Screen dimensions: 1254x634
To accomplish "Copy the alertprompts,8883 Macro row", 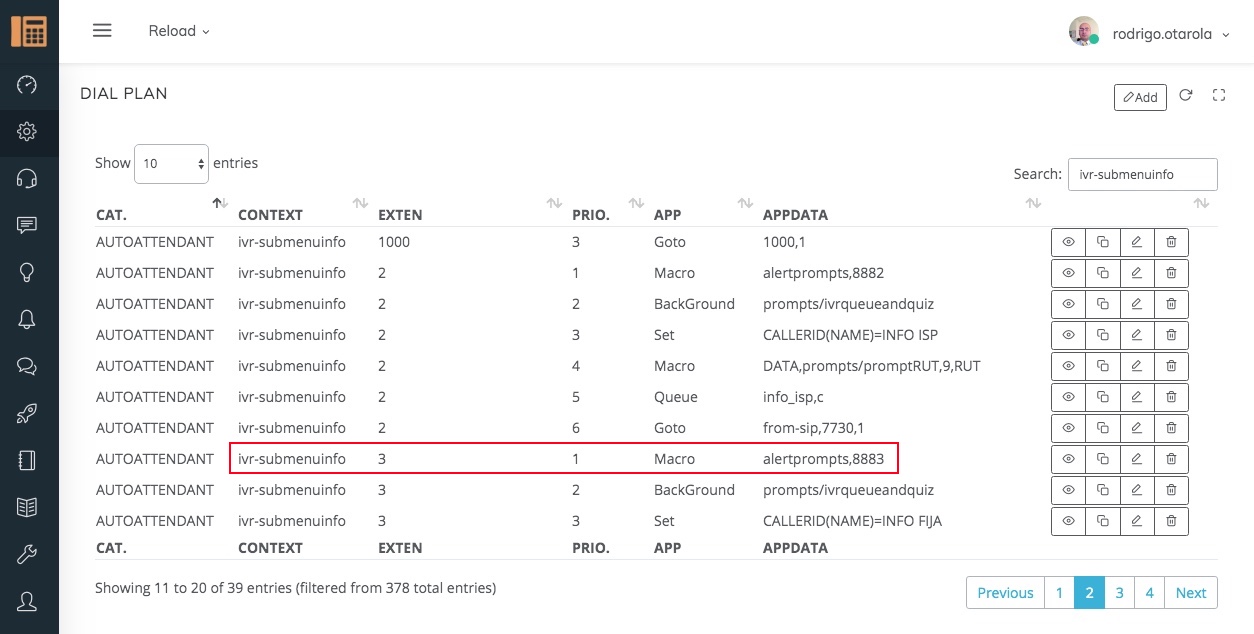I will 1102,459.
